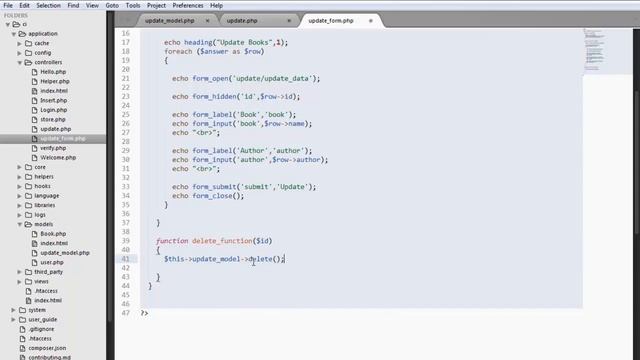Image resolution: width=640 pixels, height=360 pixels.
Task: Expand the cache folder
Action: [20, 43]
